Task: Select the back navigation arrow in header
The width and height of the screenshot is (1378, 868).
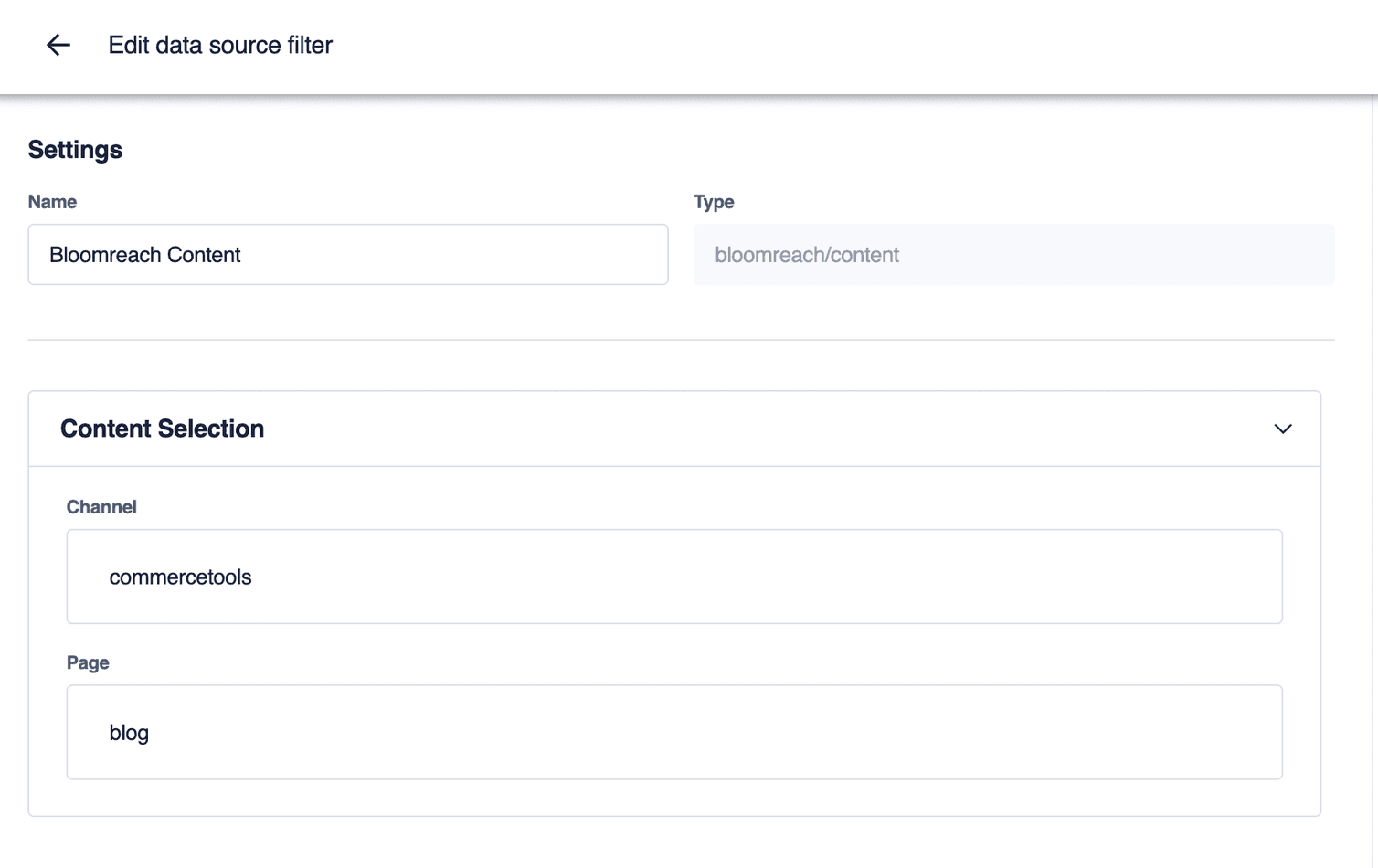Action: point(58,45)
